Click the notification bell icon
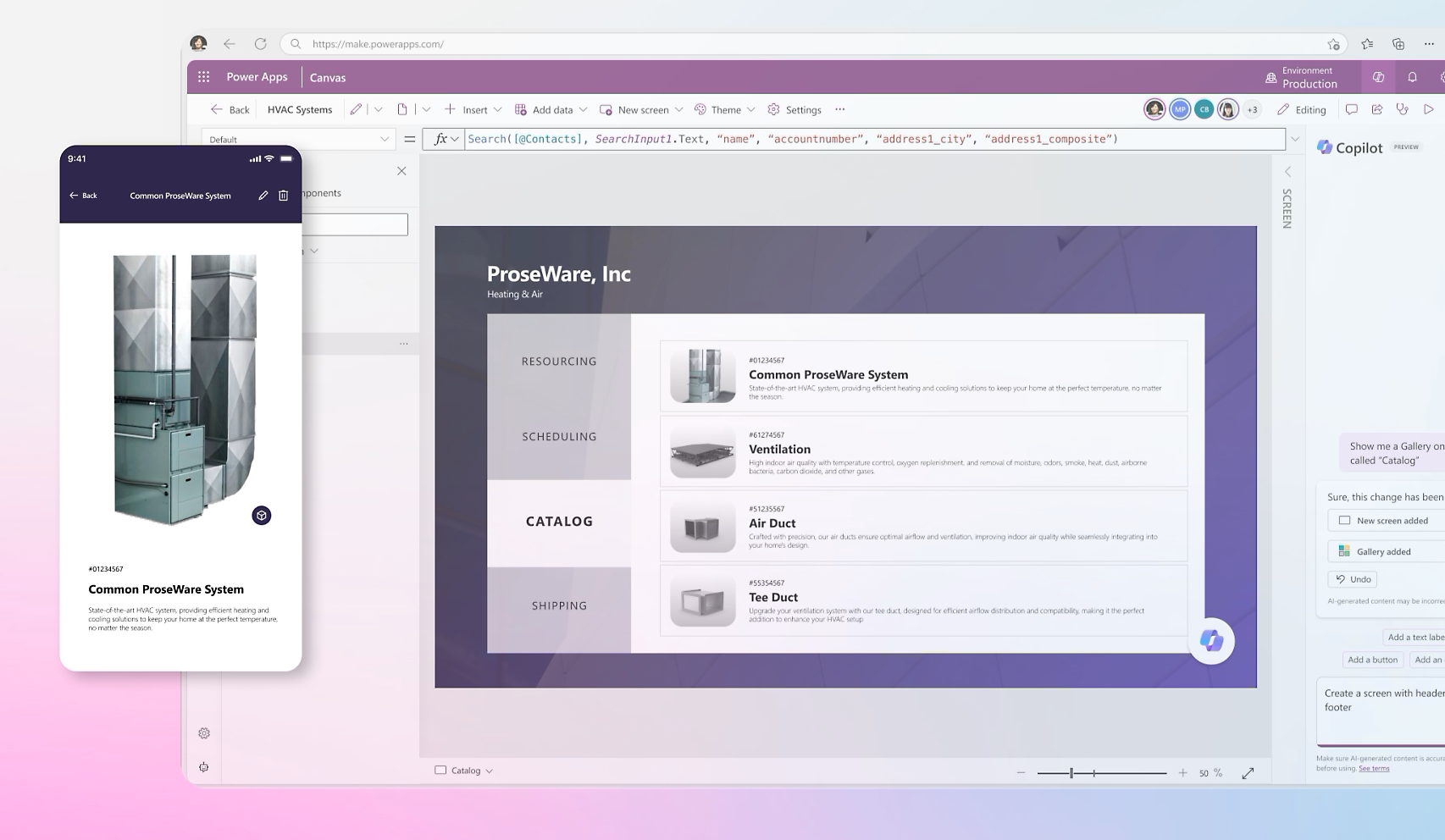The height and width of the screenshot is (840, 1445). point(1412,77)
